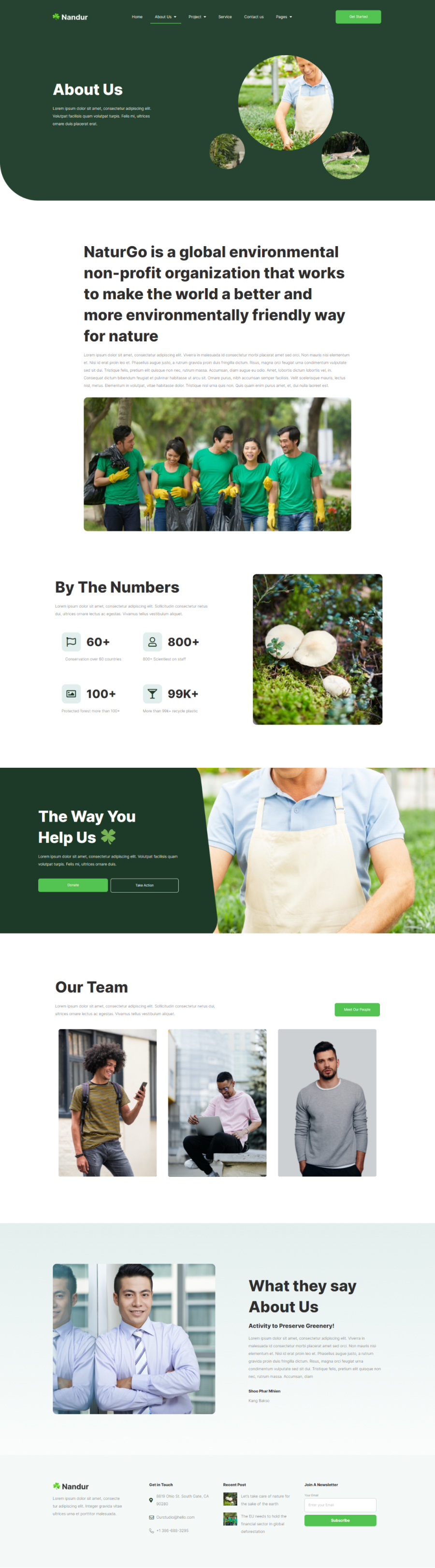
Task: Open the Service menu item
Action: point(225,17)
